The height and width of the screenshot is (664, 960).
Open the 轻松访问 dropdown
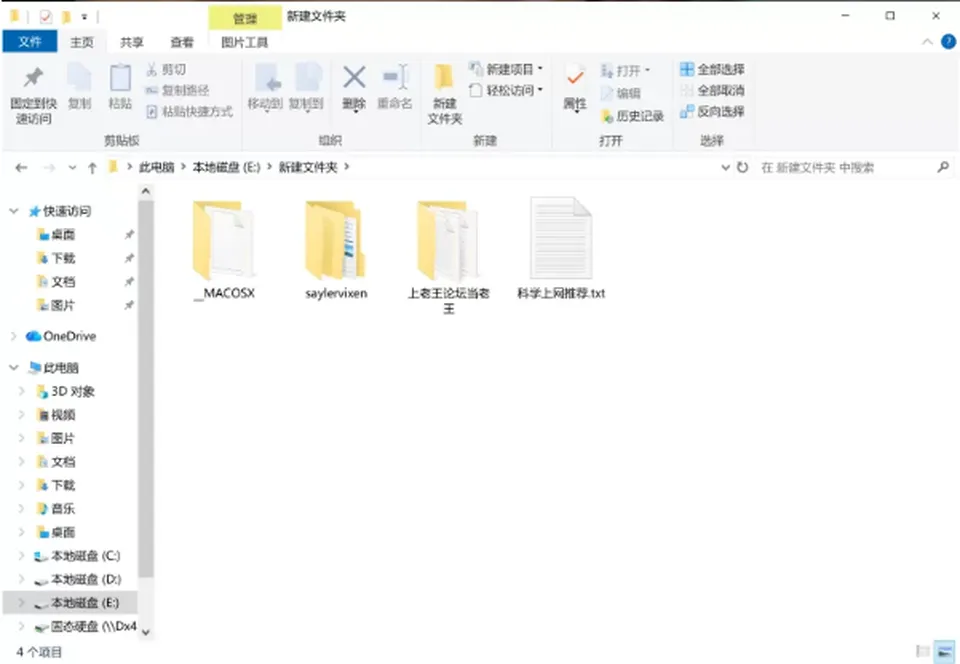[506, 91]
